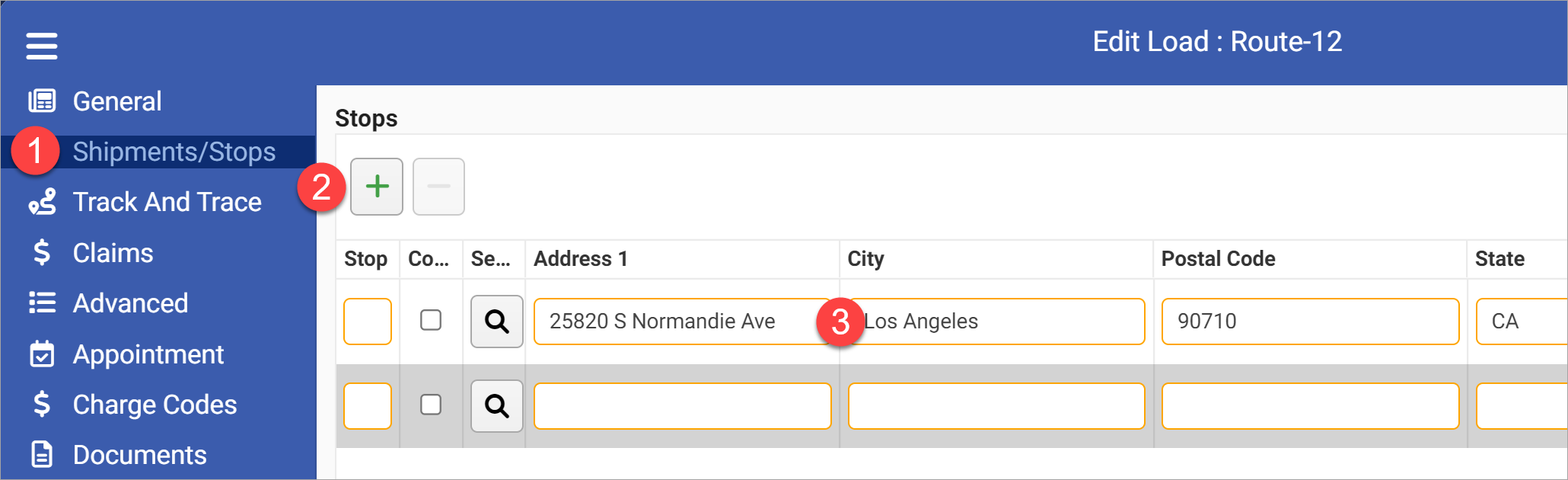This screenshot has width=1568, height=480.
Task: Select the Appointment calendar icon
Action: coord(41,354)
